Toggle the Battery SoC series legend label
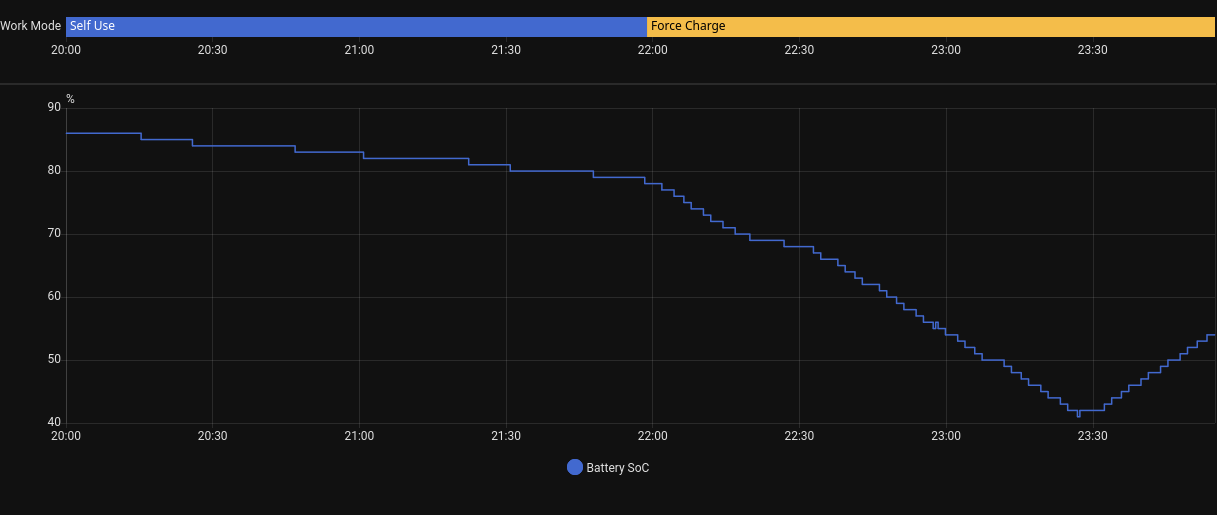This screenshot has height=515, width=1217. (617, 468)
